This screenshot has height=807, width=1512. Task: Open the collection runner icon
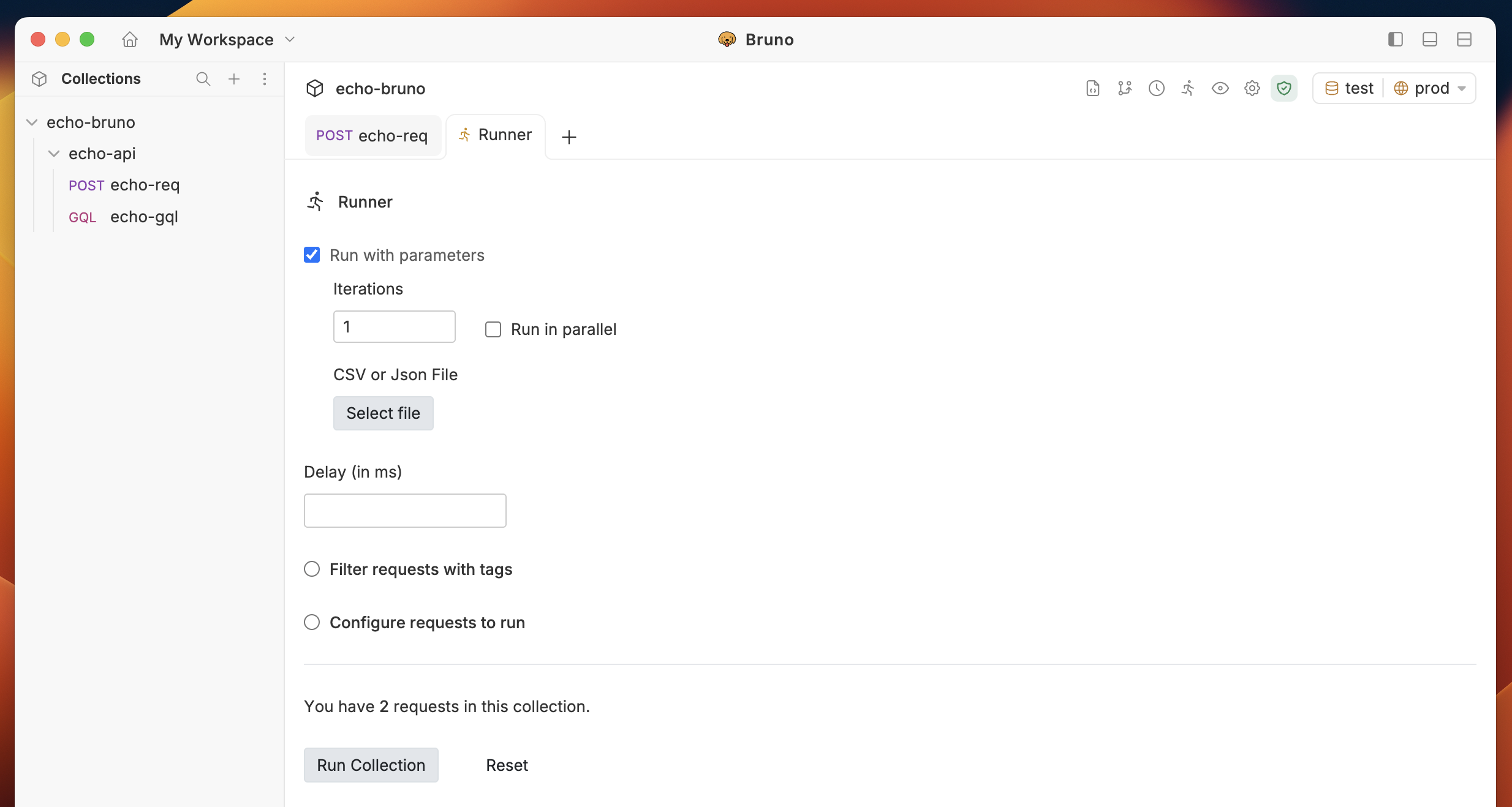pyautogui.click(x=1187, y=88)
